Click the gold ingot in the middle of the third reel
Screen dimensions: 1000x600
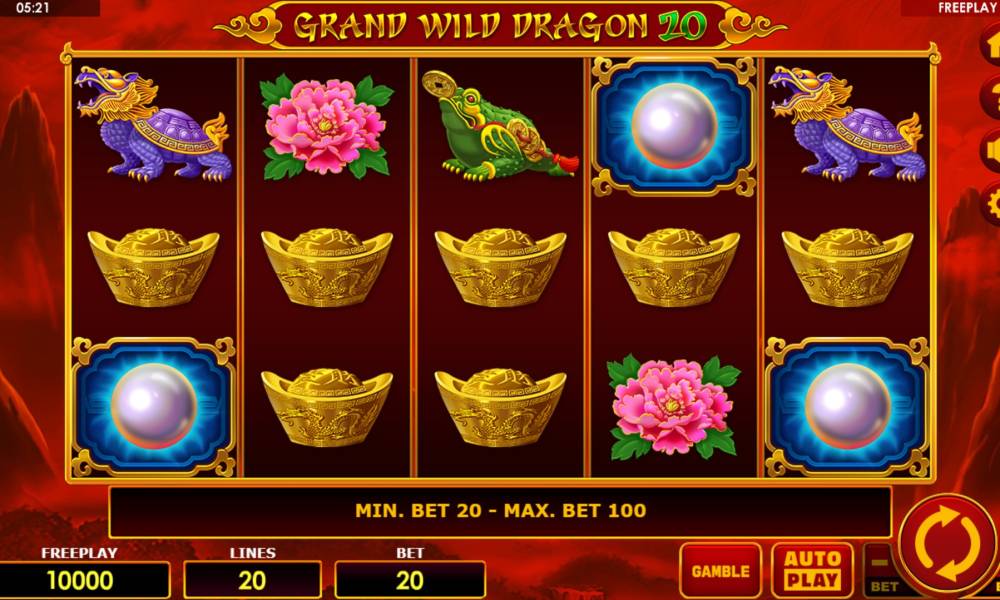[500, 267]
